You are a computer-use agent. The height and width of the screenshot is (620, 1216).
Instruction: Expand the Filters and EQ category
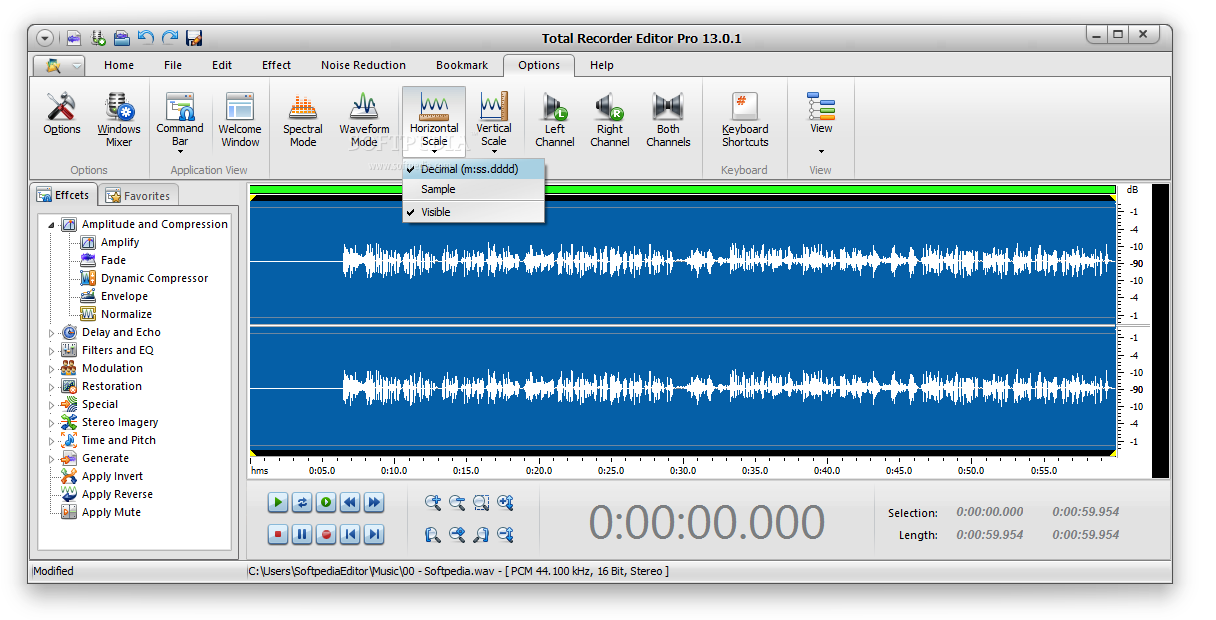tap(52, 351)
